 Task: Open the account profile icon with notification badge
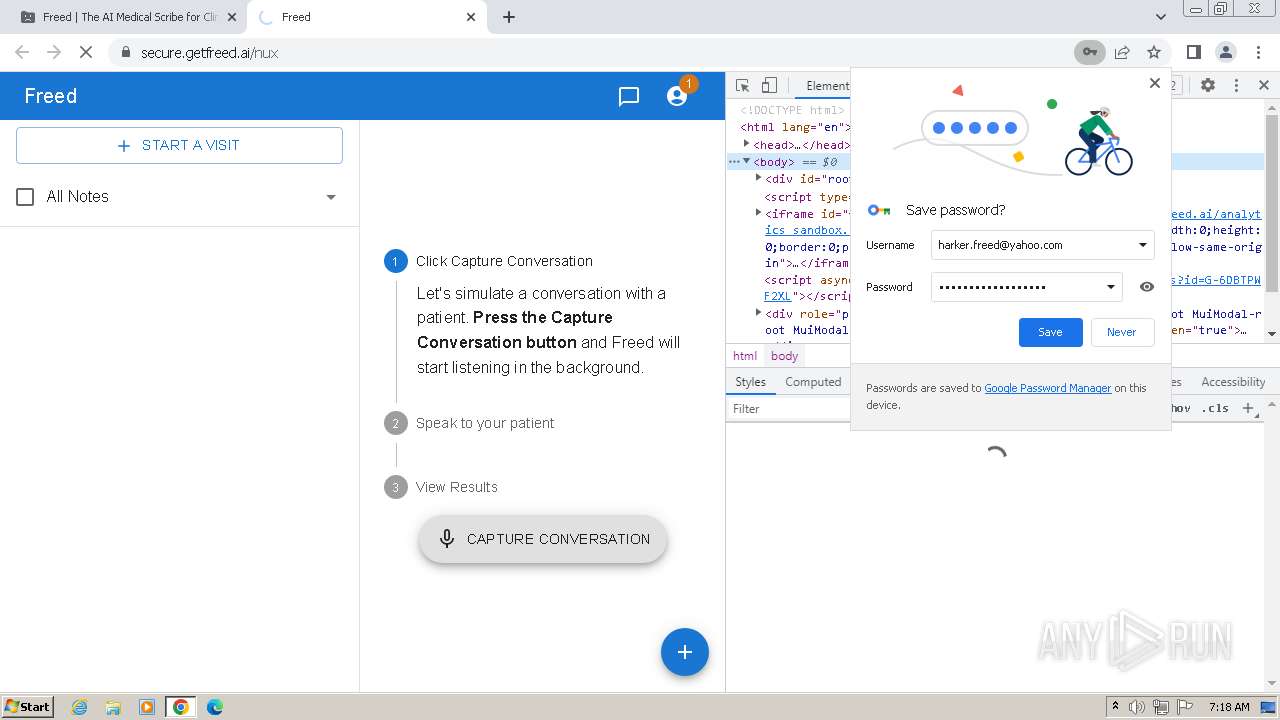678,96
